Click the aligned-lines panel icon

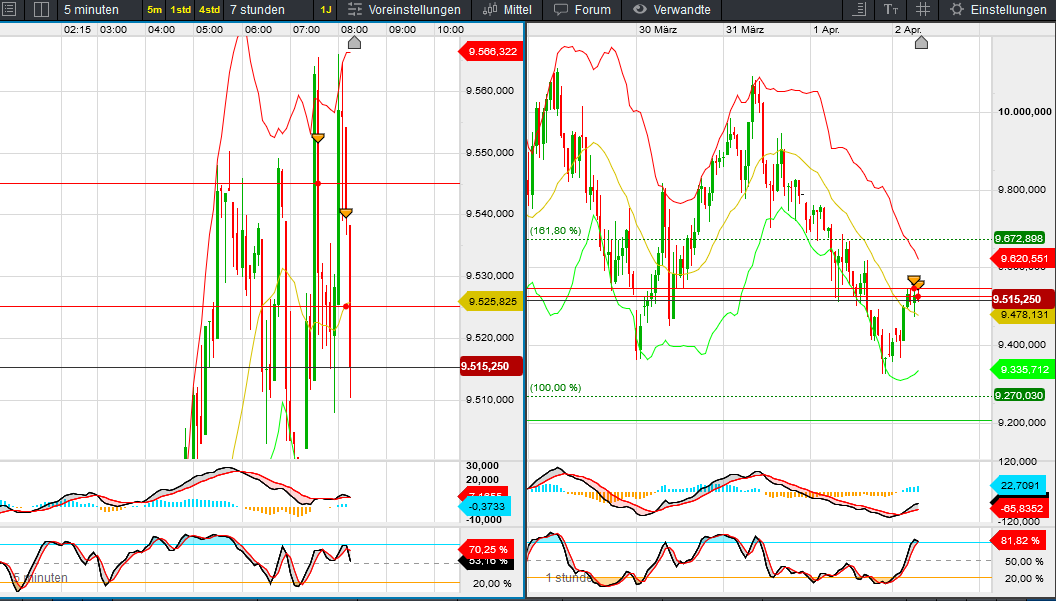click(x=859, y=9)
